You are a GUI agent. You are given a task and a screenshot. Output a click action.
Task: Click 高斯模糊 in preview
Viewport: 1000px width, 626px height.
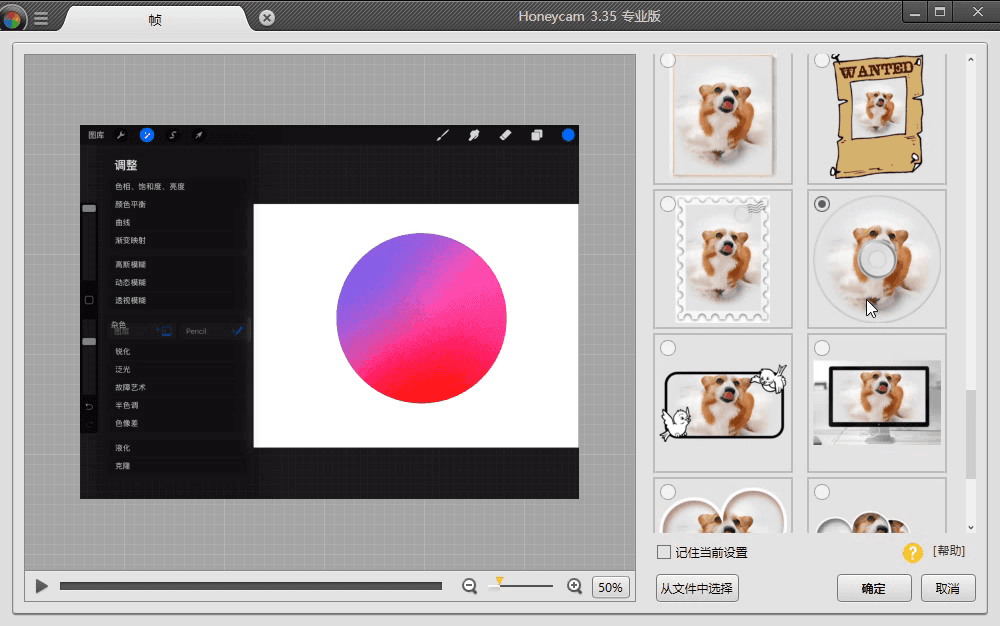coord(130,265)
